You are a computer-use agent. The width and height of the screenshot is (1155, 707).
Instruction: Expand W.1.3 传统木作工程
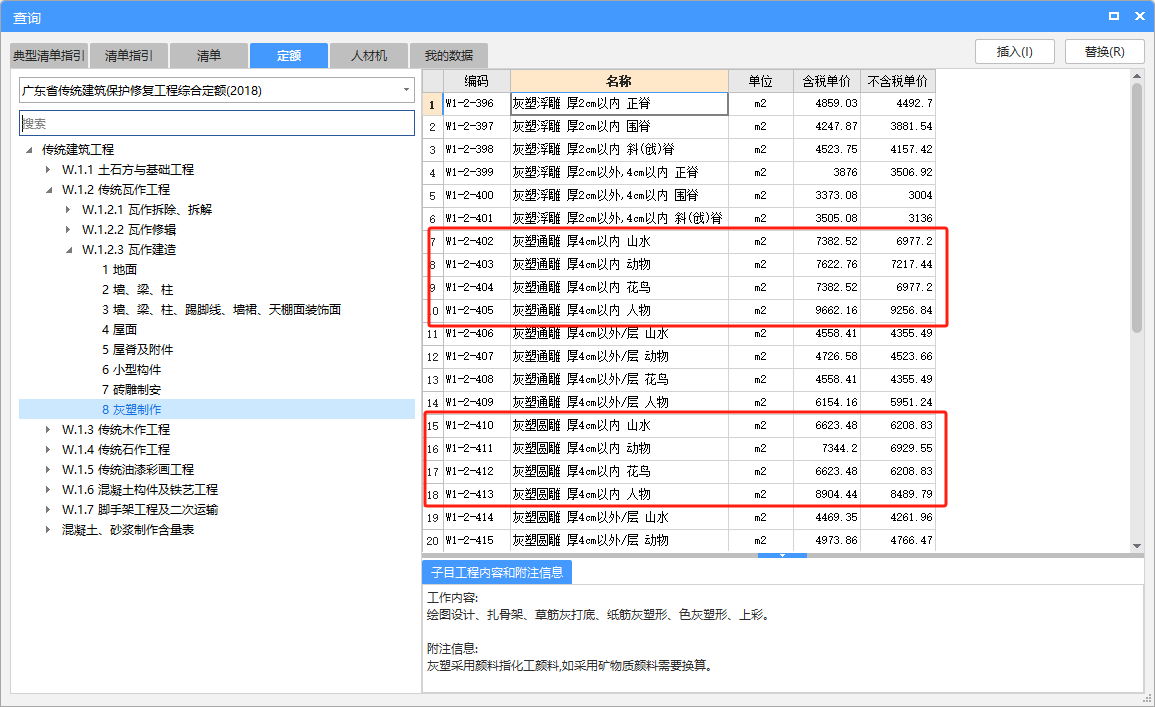48,429
